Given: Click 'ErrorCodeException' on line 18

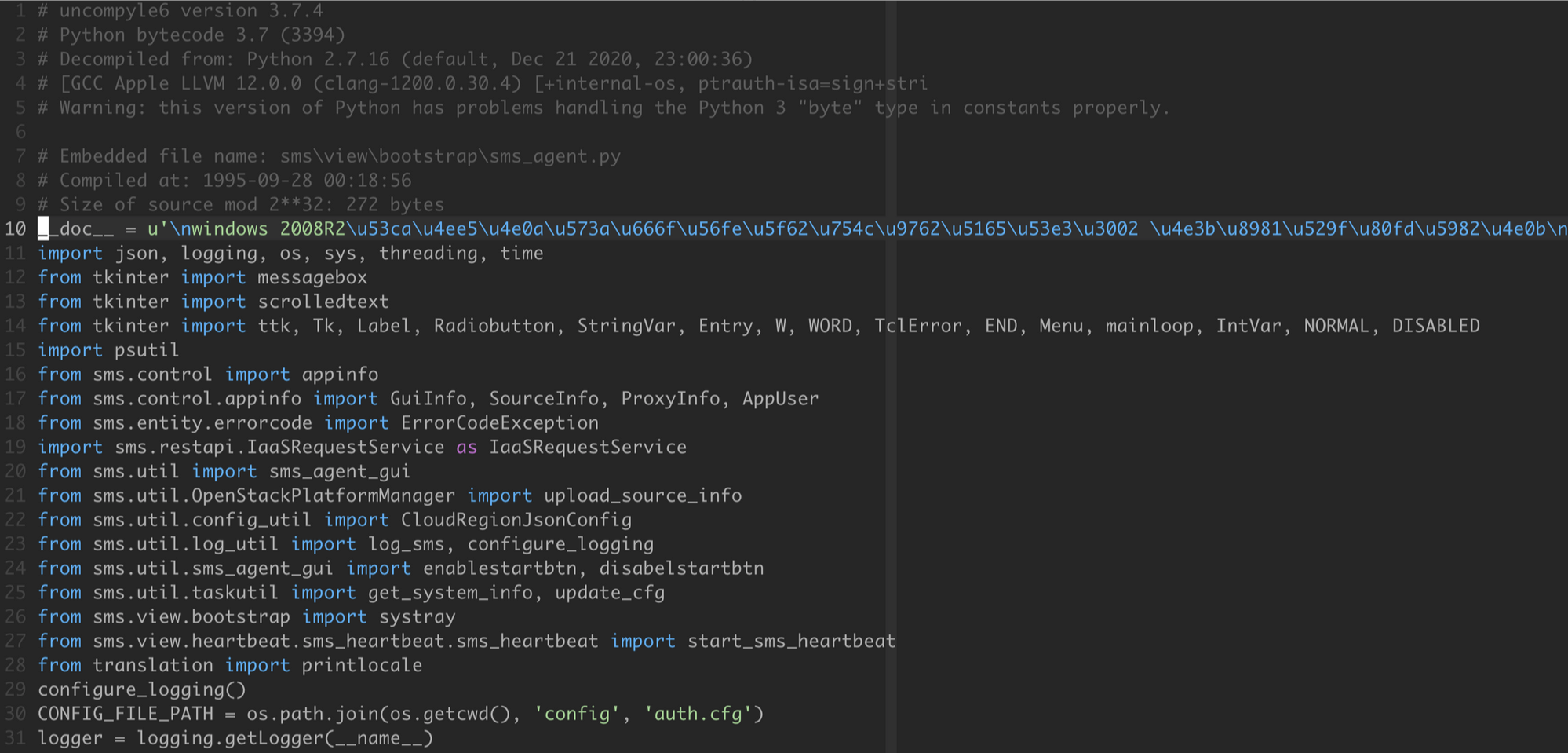Looking at the screenshot, I should (500, 423).
